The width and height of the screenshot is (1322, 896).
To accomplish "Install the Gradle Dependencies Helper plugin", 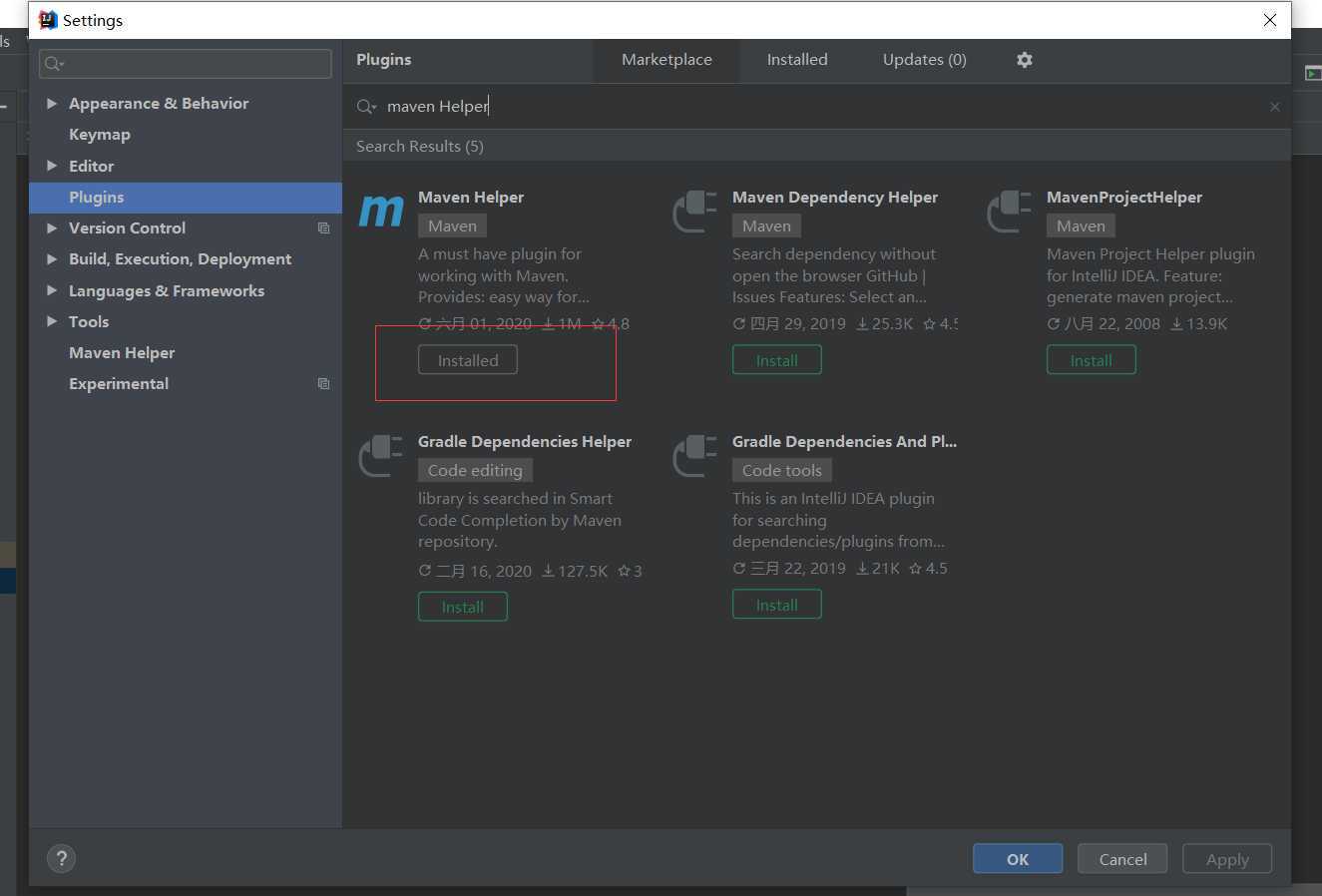I will (463, 607).
